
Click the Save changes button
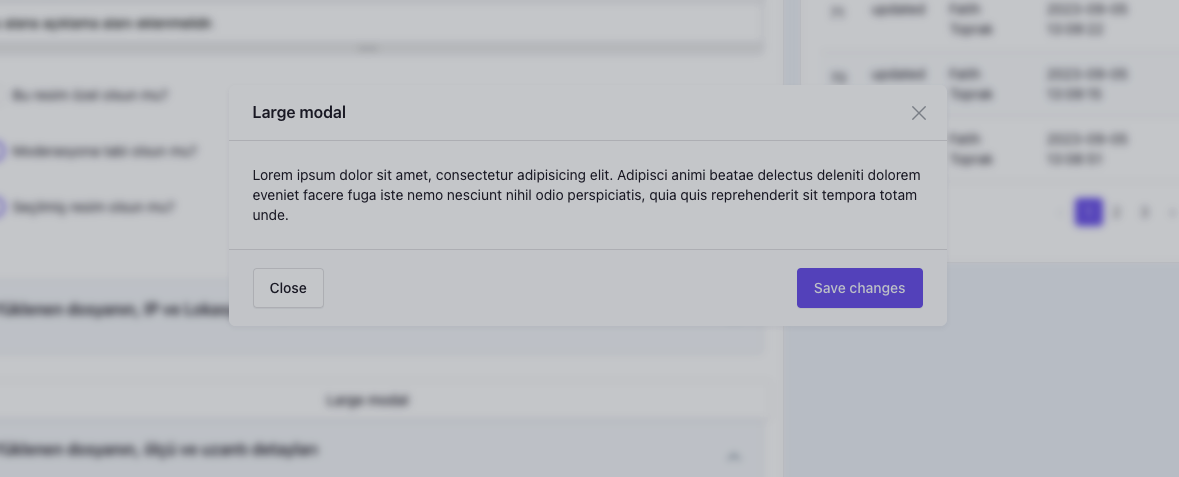859,288
